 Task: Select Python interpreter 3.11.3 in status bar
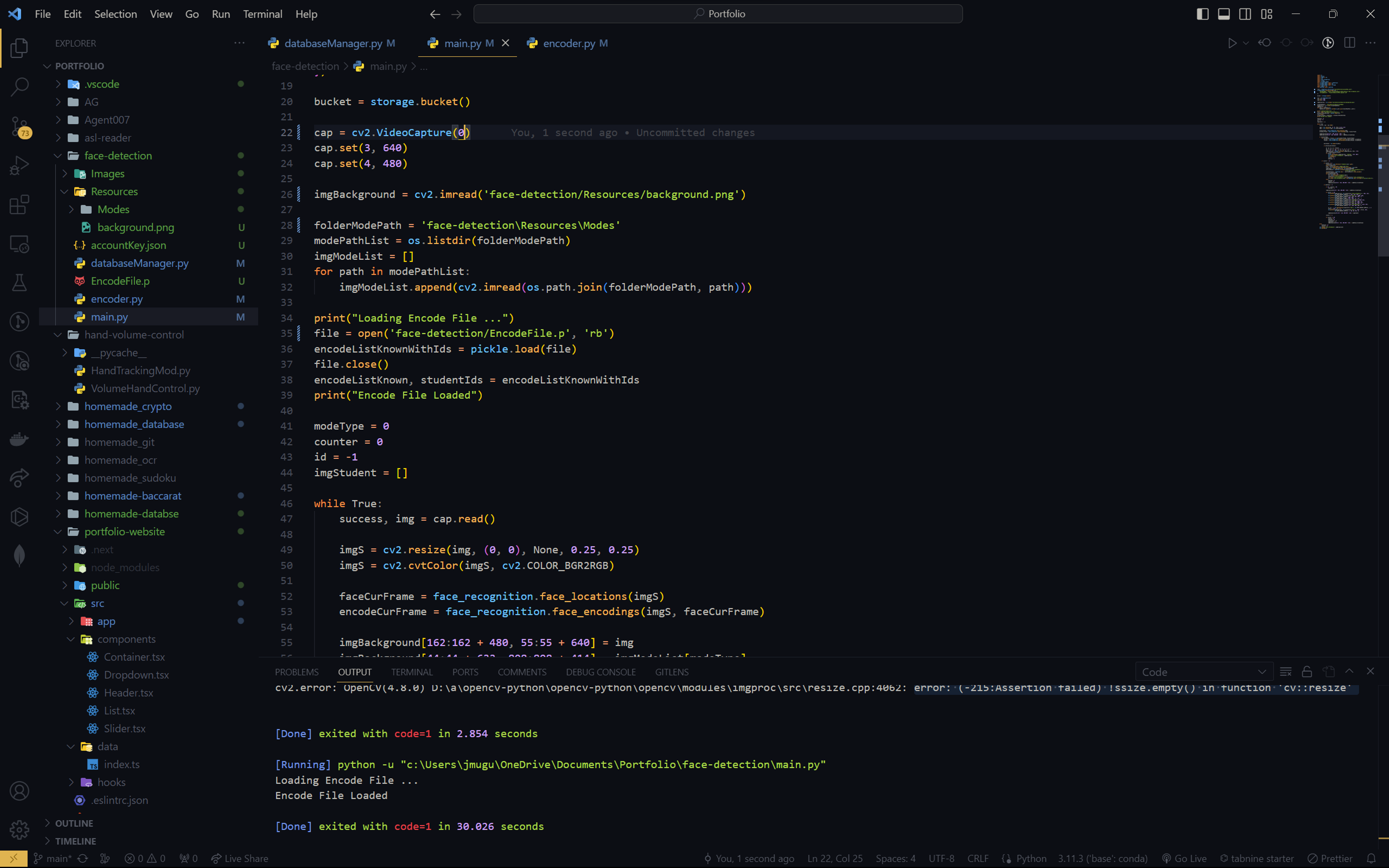[x=1103, y=858]
